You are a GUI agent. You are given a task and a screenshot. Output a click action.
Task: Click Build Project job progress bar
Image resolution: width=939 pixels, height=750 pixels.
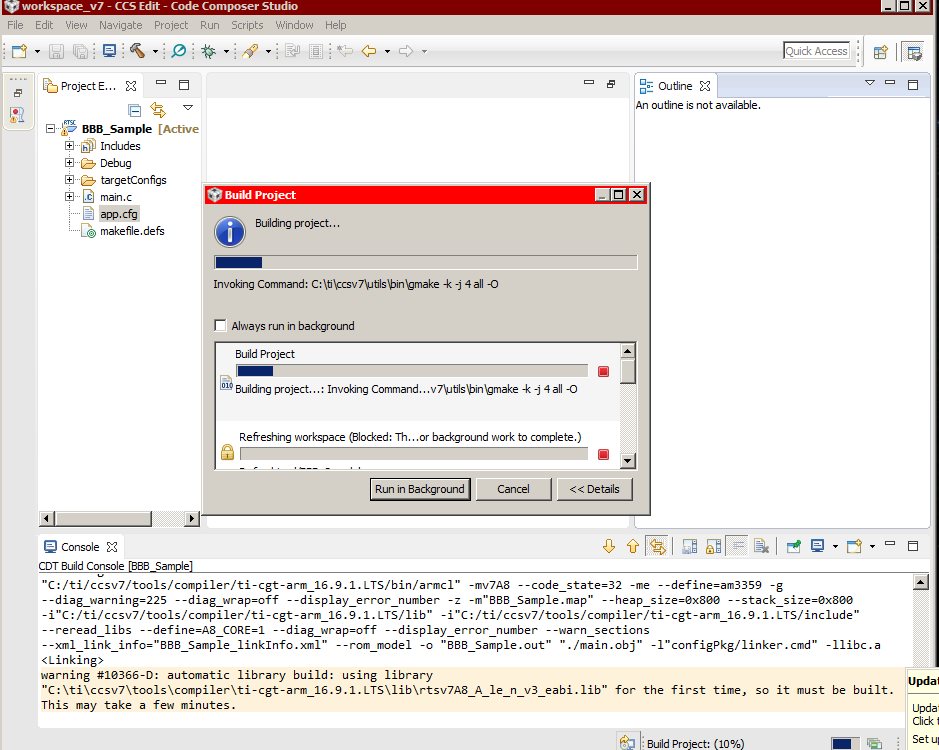[x=412, y=371]
